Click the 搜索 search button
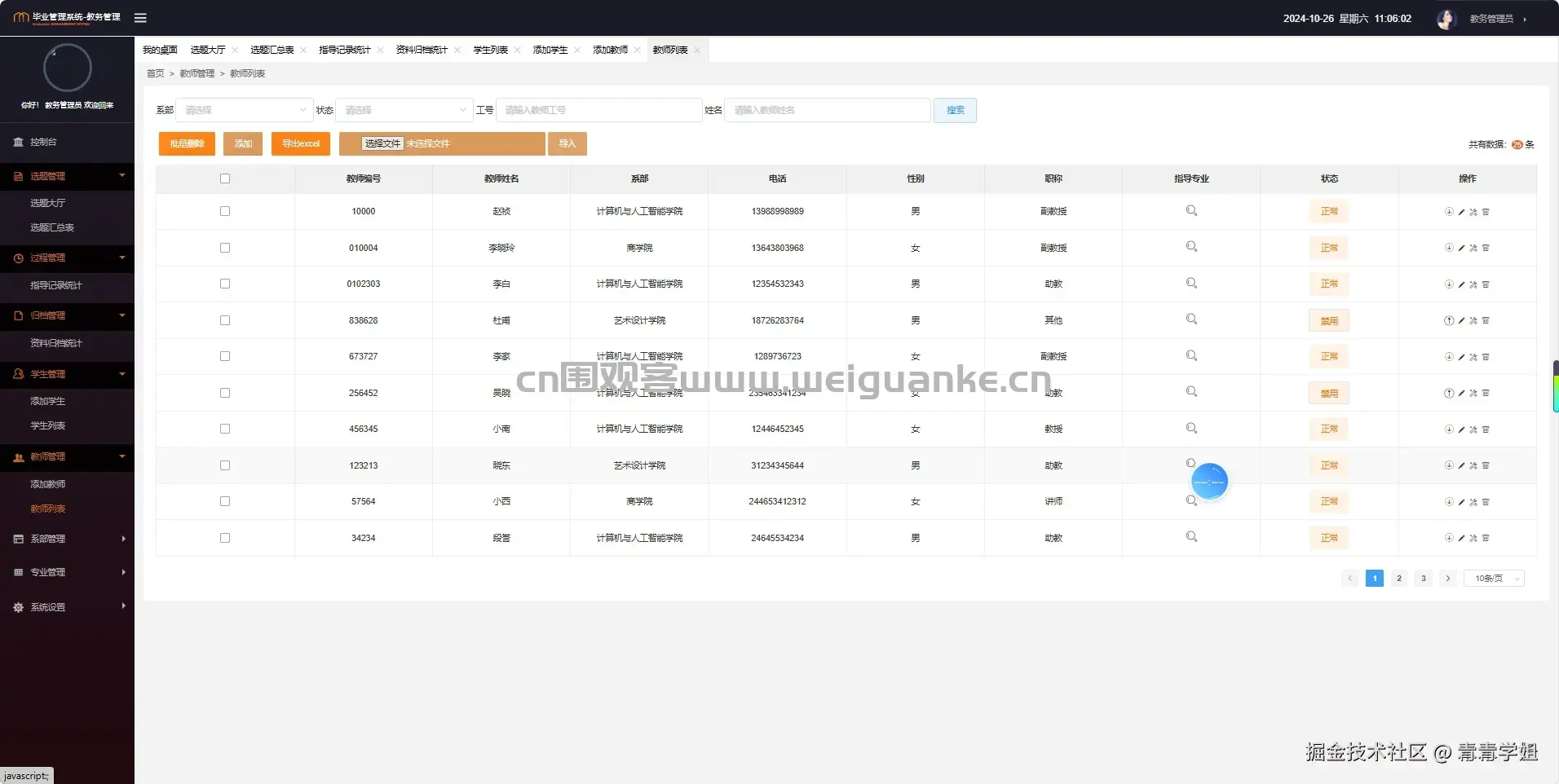The width and height of the screenshot is (1559, 784). pos(956,110)
